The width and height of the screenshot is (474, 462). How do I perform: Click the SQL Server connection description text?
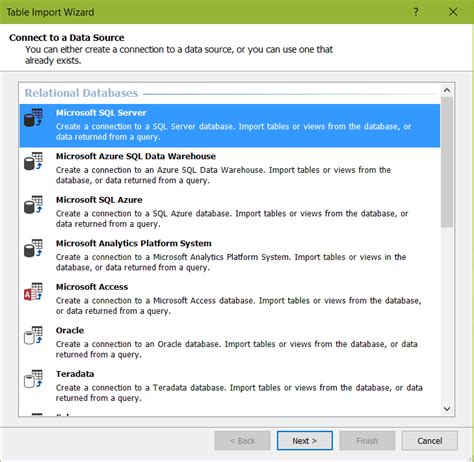pos(233,132)
